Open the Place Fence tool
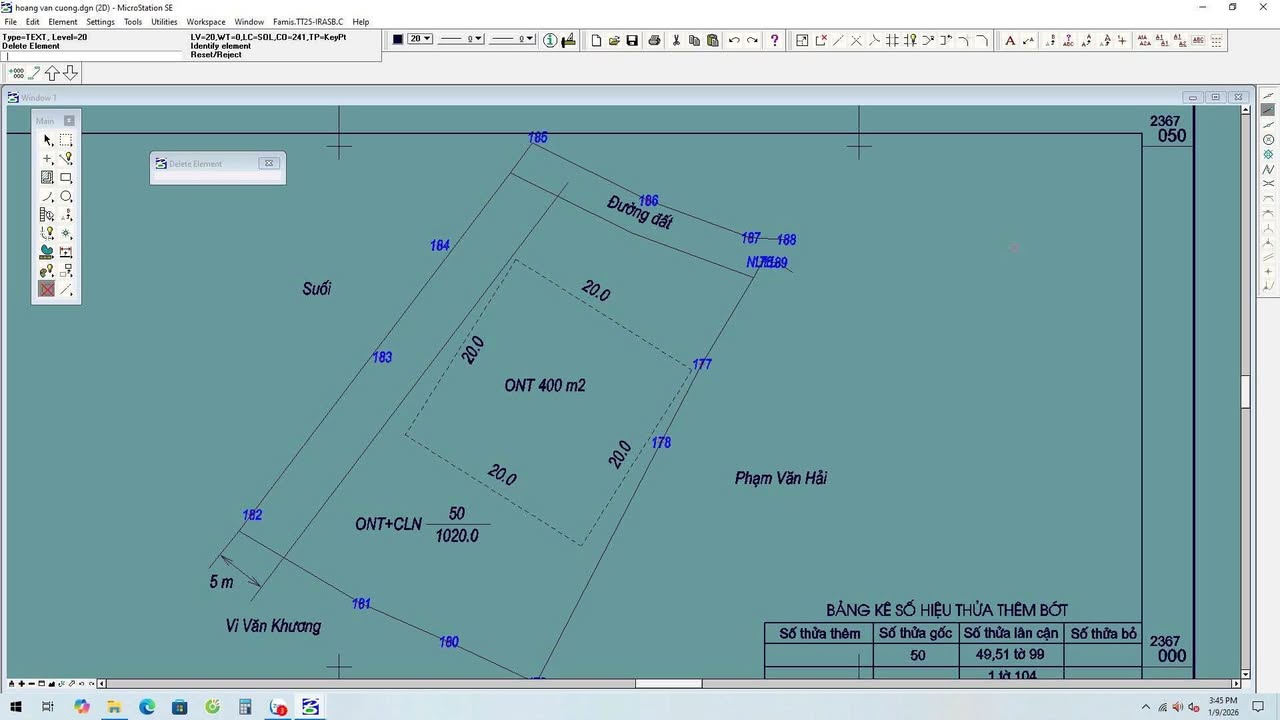1280x720 pixels. tap(66, 140)
